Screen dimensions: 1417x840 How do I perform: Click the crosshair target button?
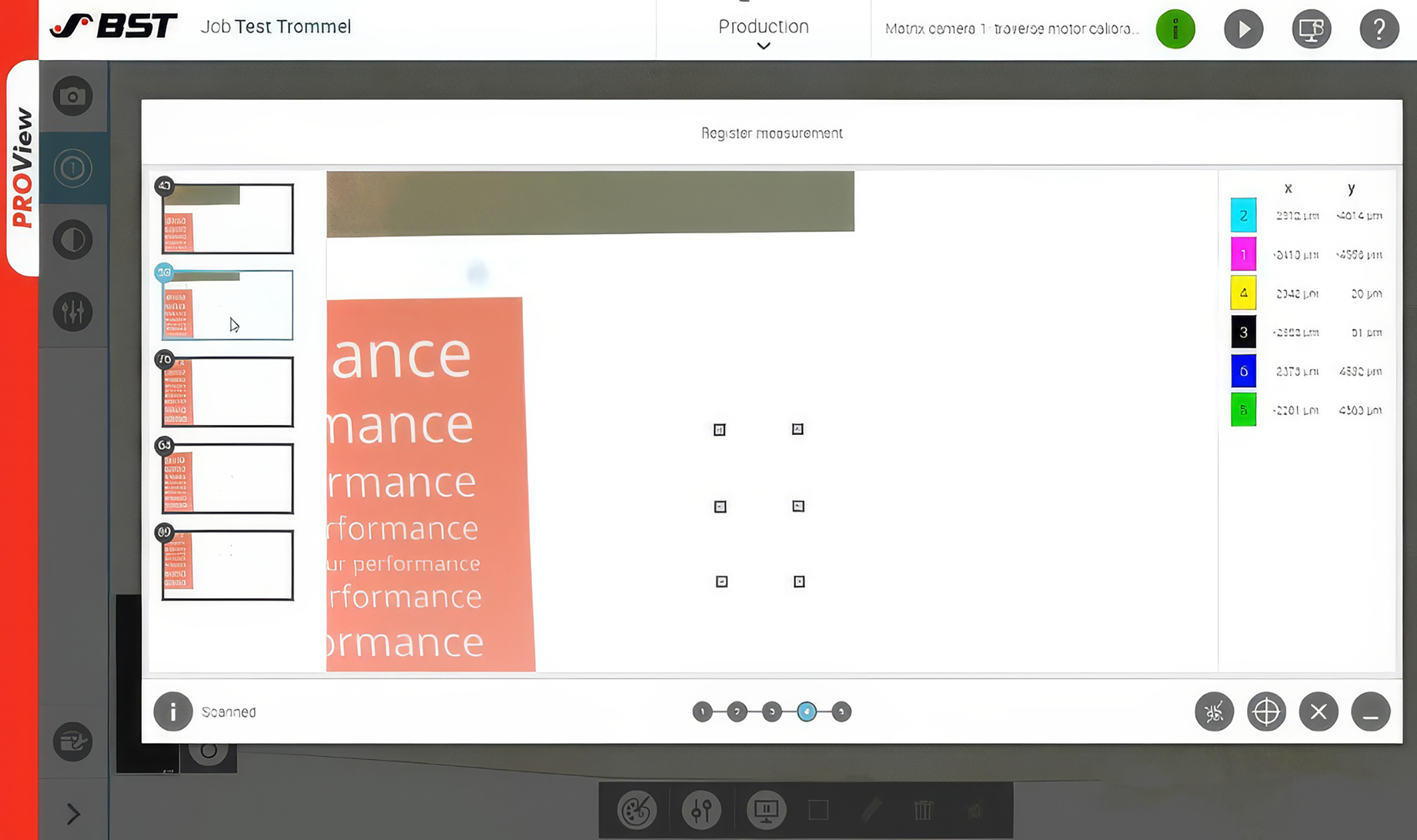(x=1266, y=711)
